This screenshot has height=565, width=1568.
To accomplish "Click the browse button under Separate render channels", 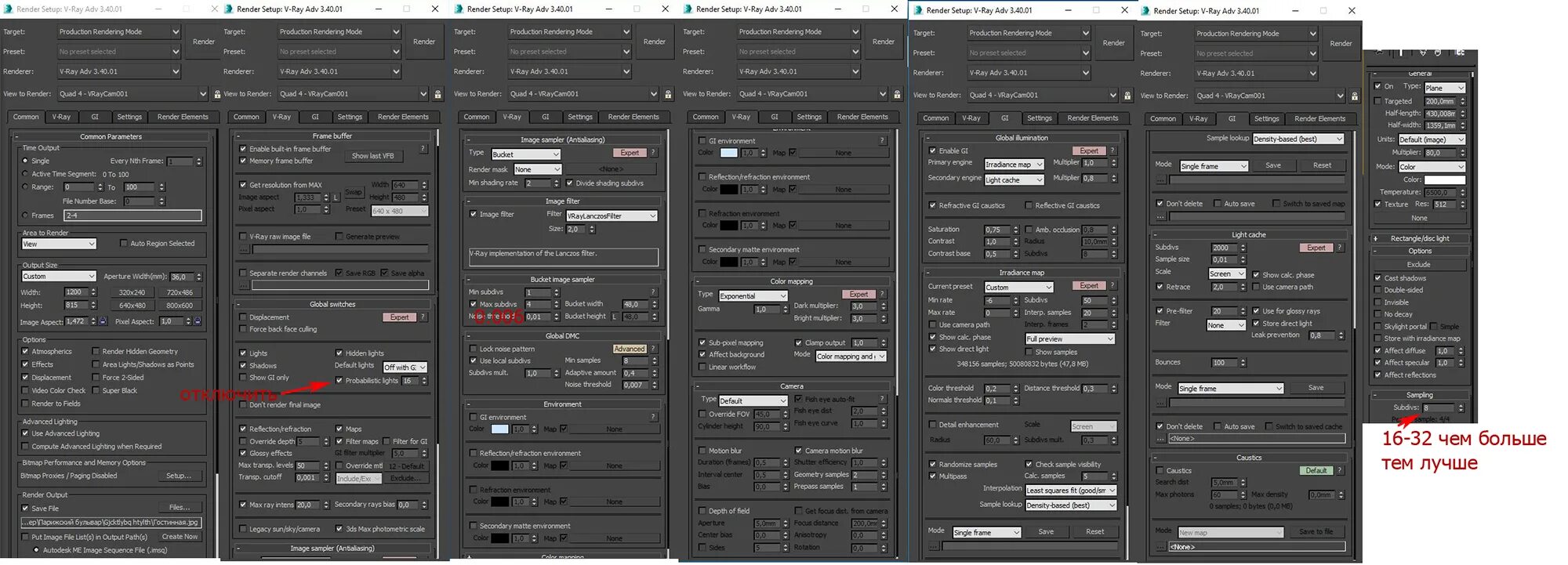I will 245,285.
